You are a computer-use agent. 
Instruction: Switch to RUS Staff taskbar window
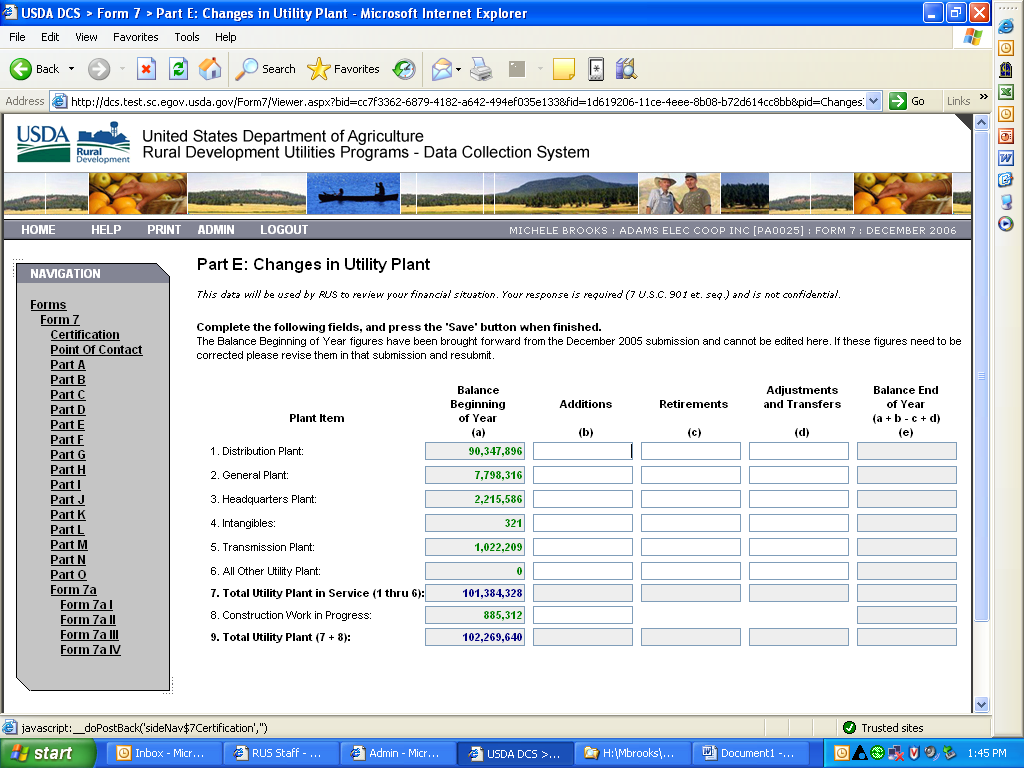coord(280,753)
